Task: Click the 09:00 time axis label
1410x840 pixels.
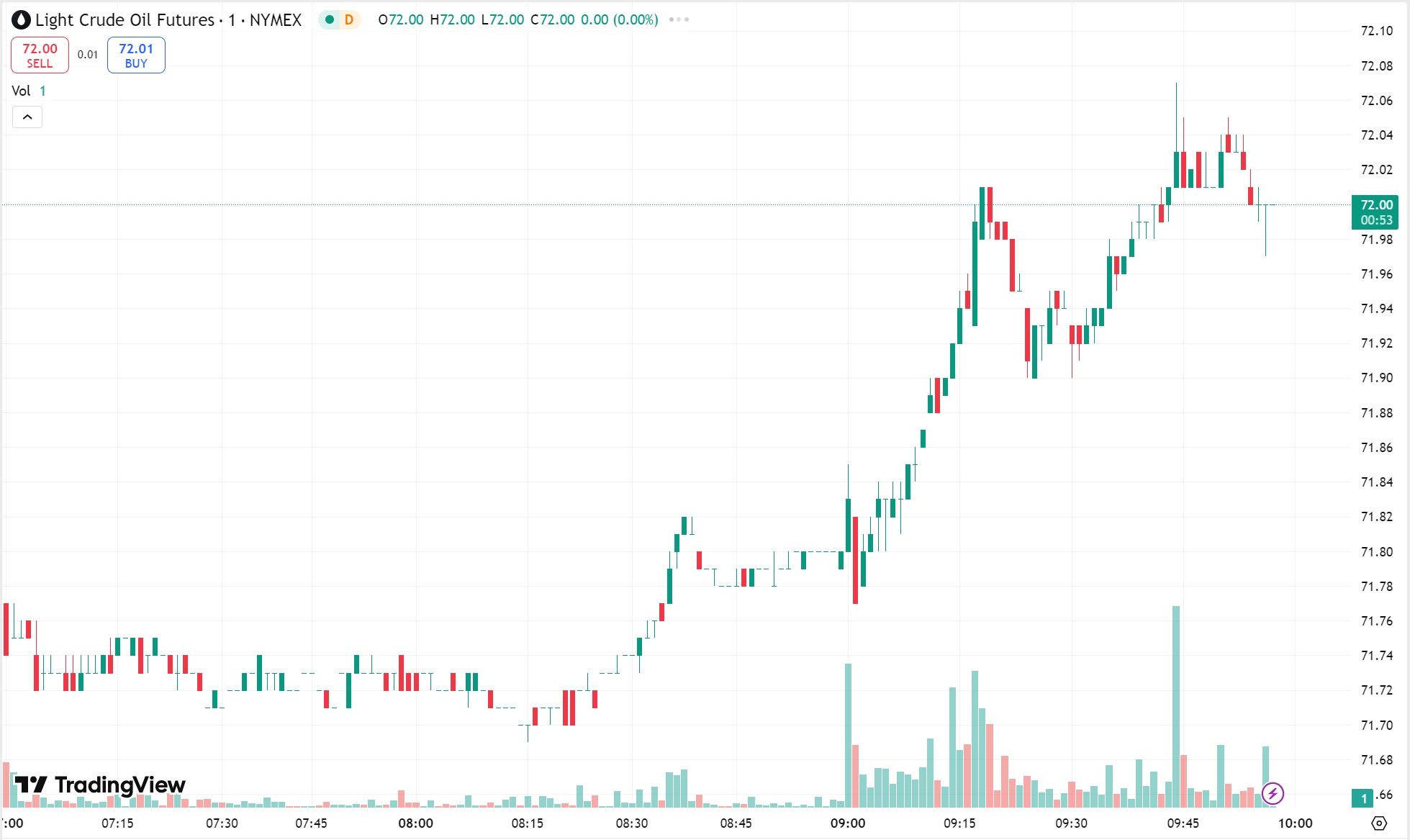Action: 848,823
